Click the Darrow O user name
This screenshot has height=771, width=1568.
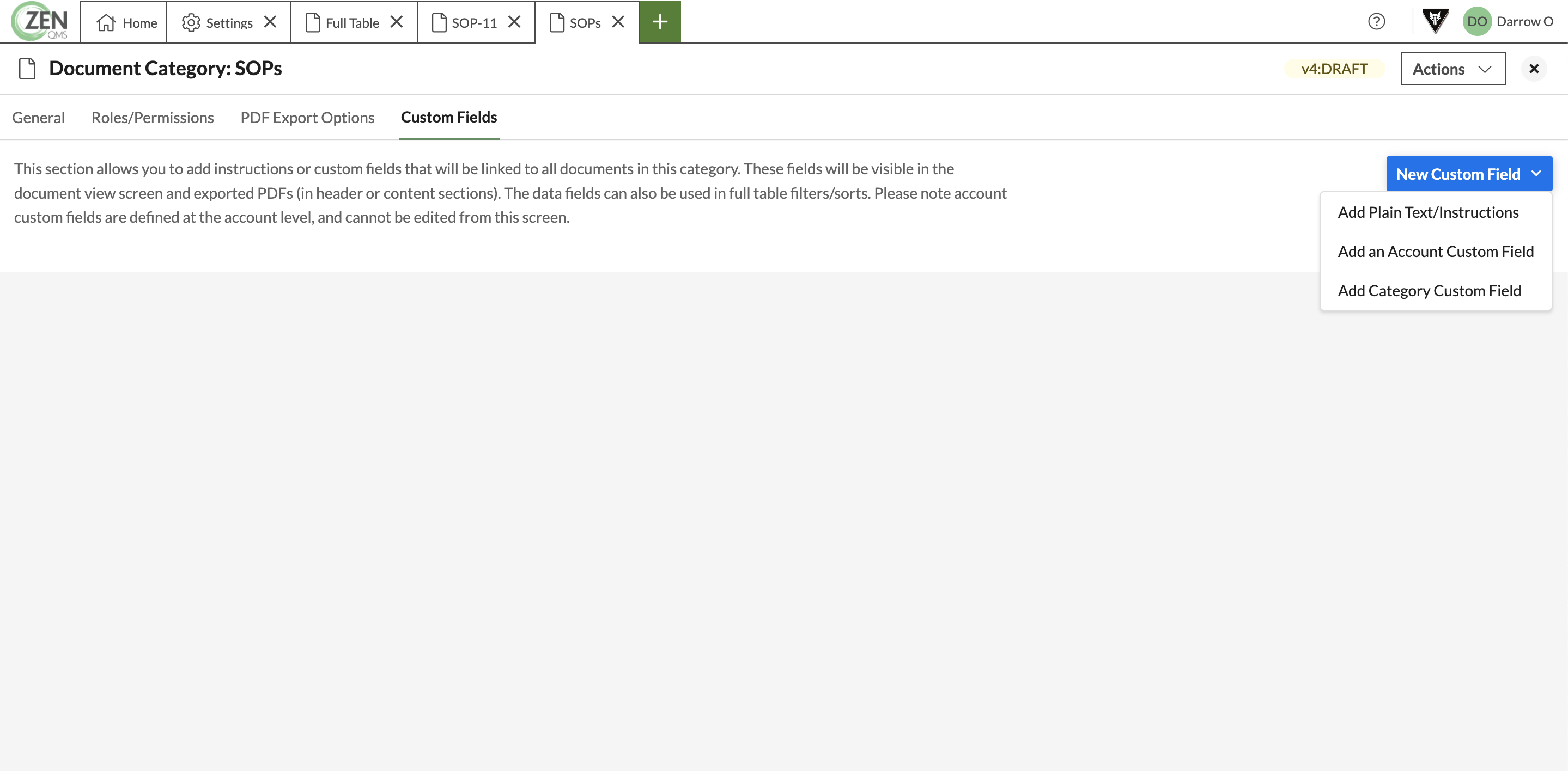pyautogui.click(x=1525, y=21)
